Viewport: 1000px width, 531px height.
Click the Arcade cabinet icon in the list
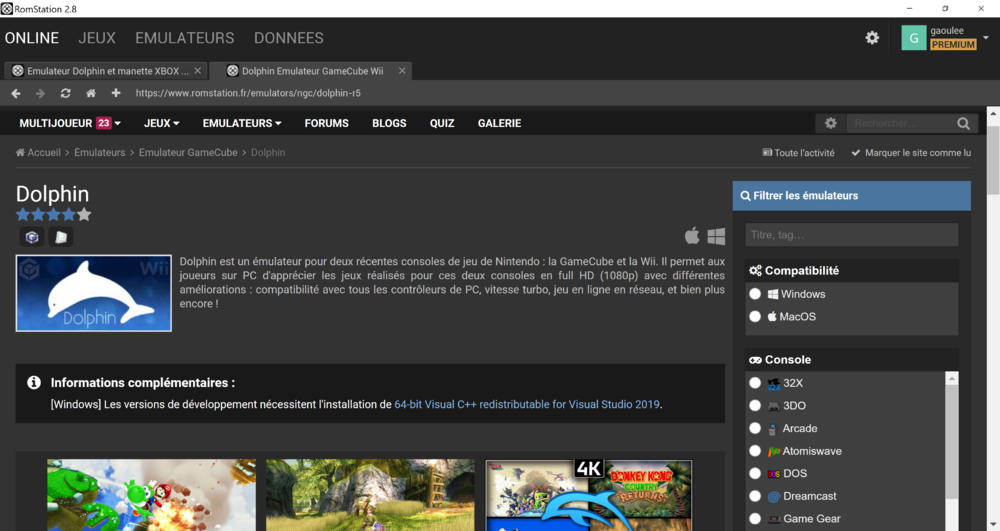point(773,429)
